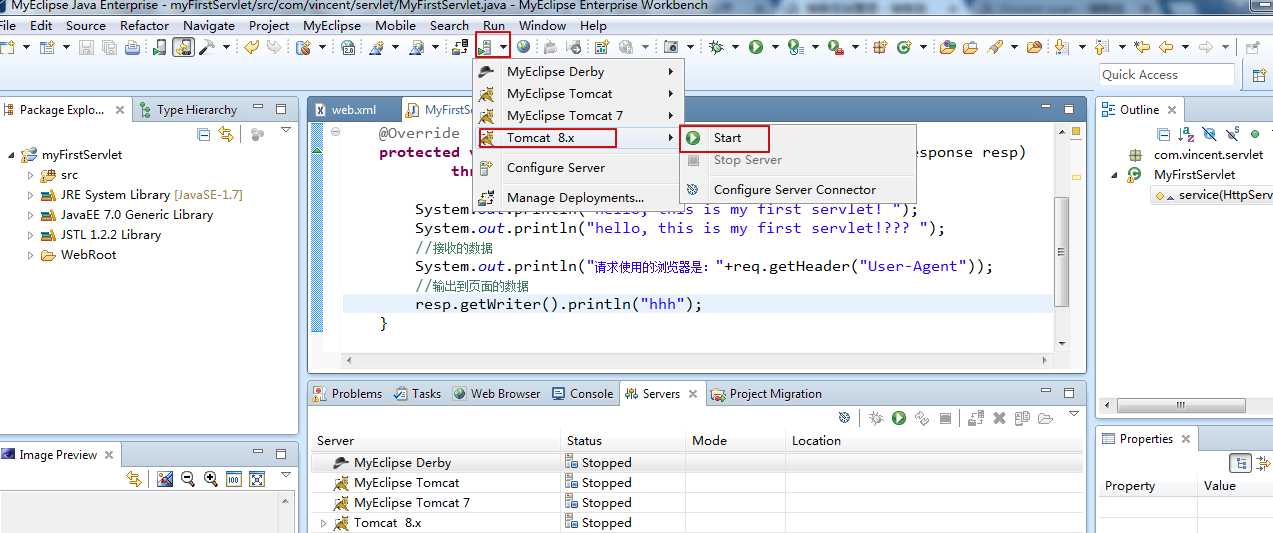Click the New Java Package toolbar icon

(x=879, y=47)
